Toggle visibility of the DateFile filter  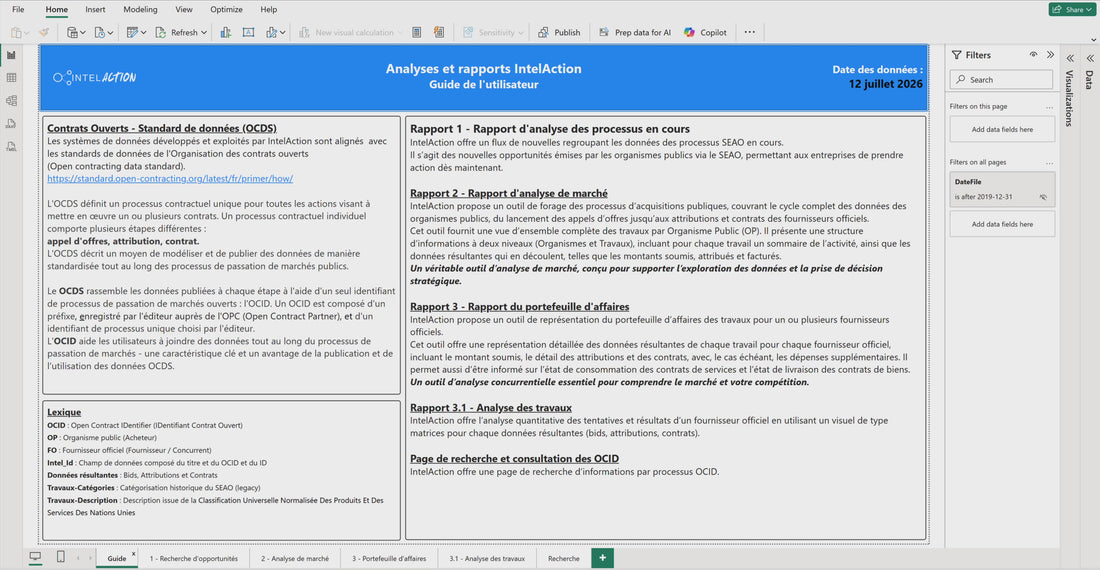(1043, 197)
